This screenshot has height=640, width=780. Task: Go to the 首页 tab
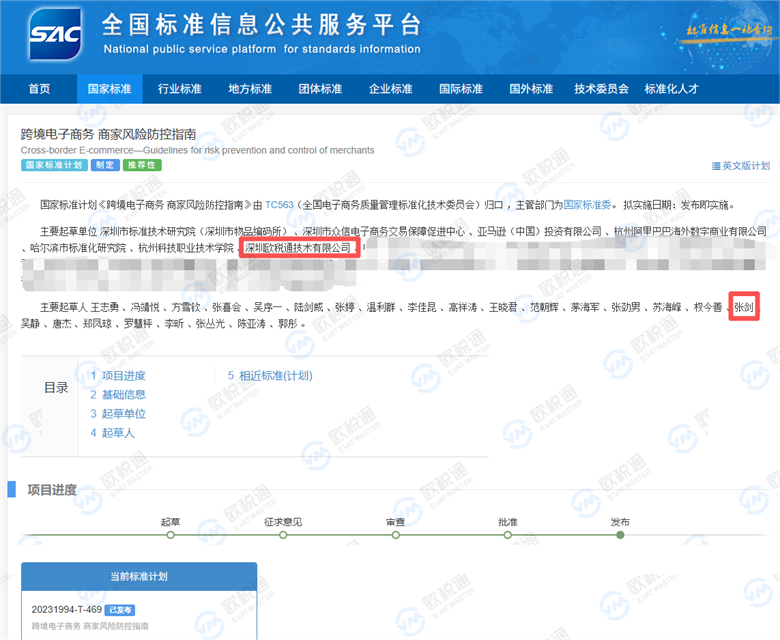(39, 89)
